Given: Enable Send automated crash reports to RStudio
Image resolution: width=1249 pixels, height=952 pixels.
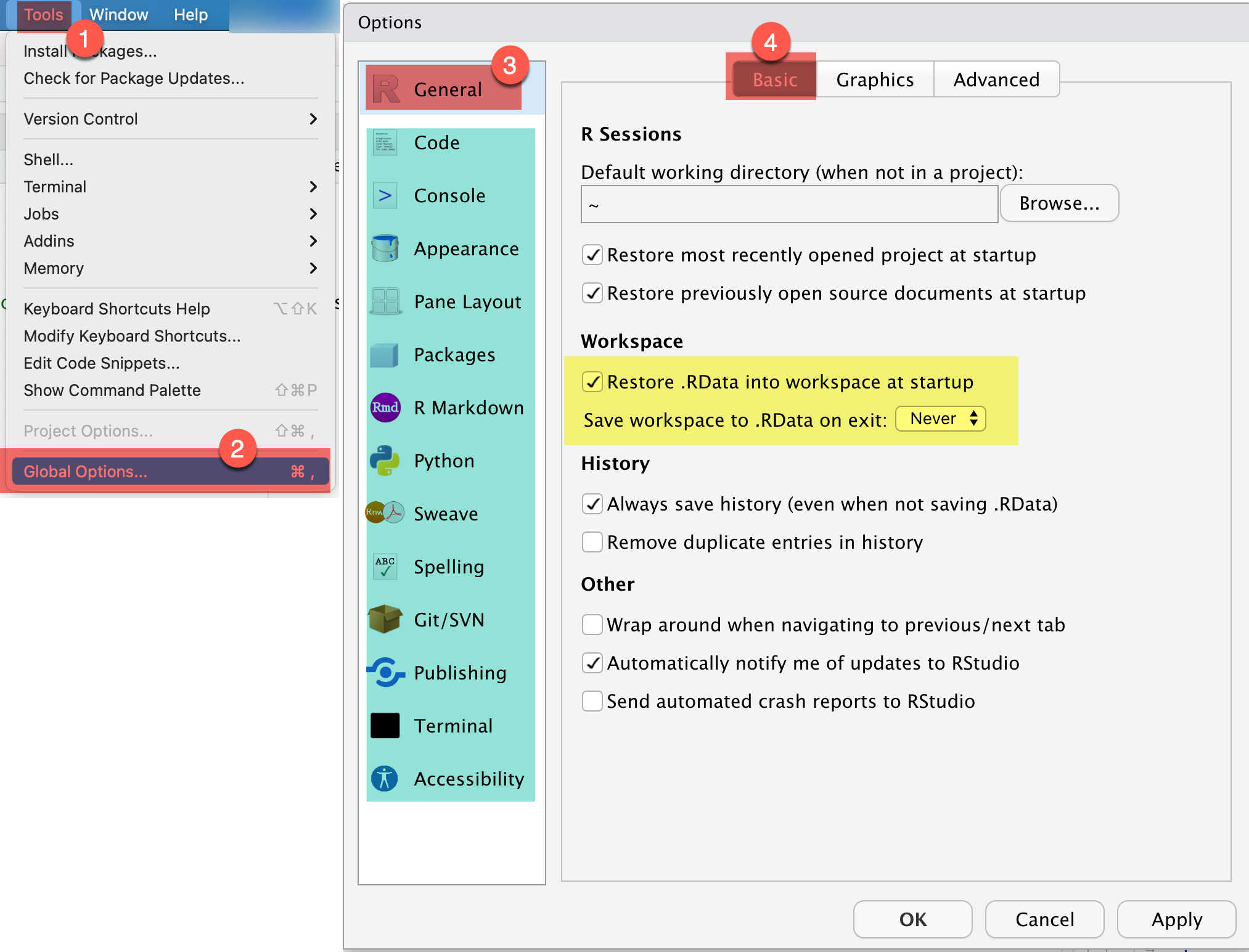Looking at the screenshot, I should tap(592, 701).
